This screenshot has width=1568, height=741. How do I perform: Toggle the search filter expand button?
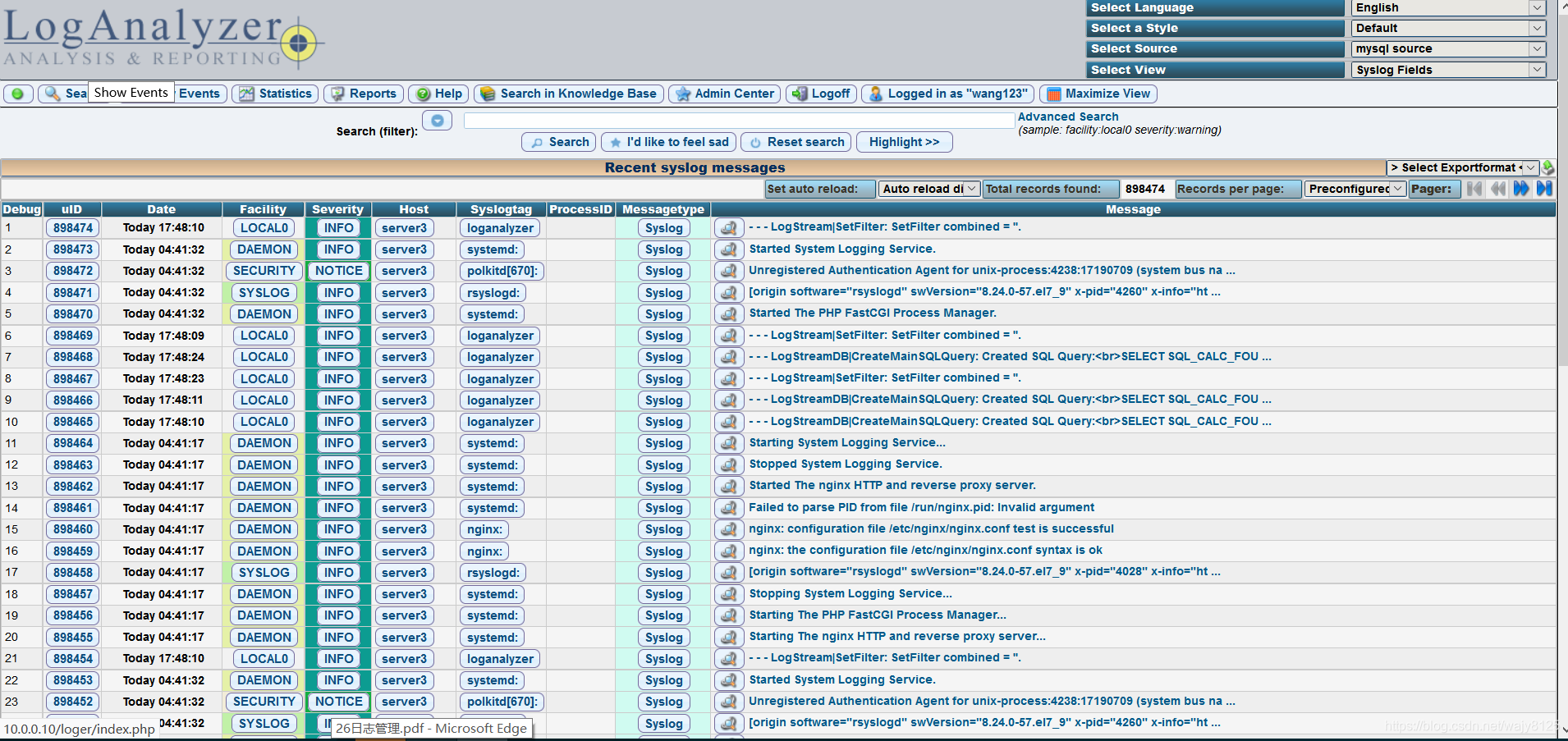pyautogui.click(x=438, y=121)
